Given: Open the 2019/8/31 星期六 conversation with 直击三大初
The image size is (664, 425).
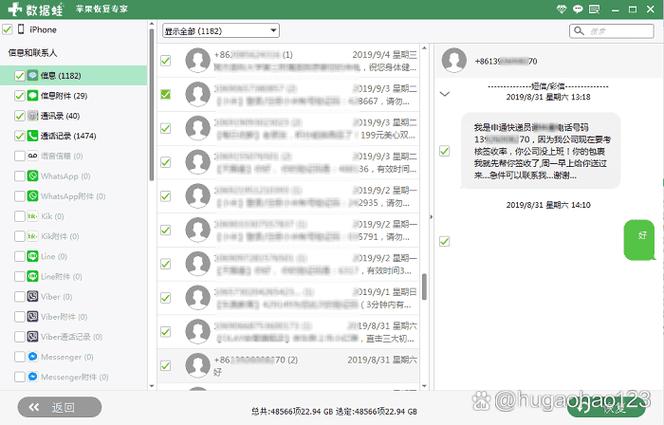Looking at the screenshot, I should pyautogui.click(x=288, y=332).
